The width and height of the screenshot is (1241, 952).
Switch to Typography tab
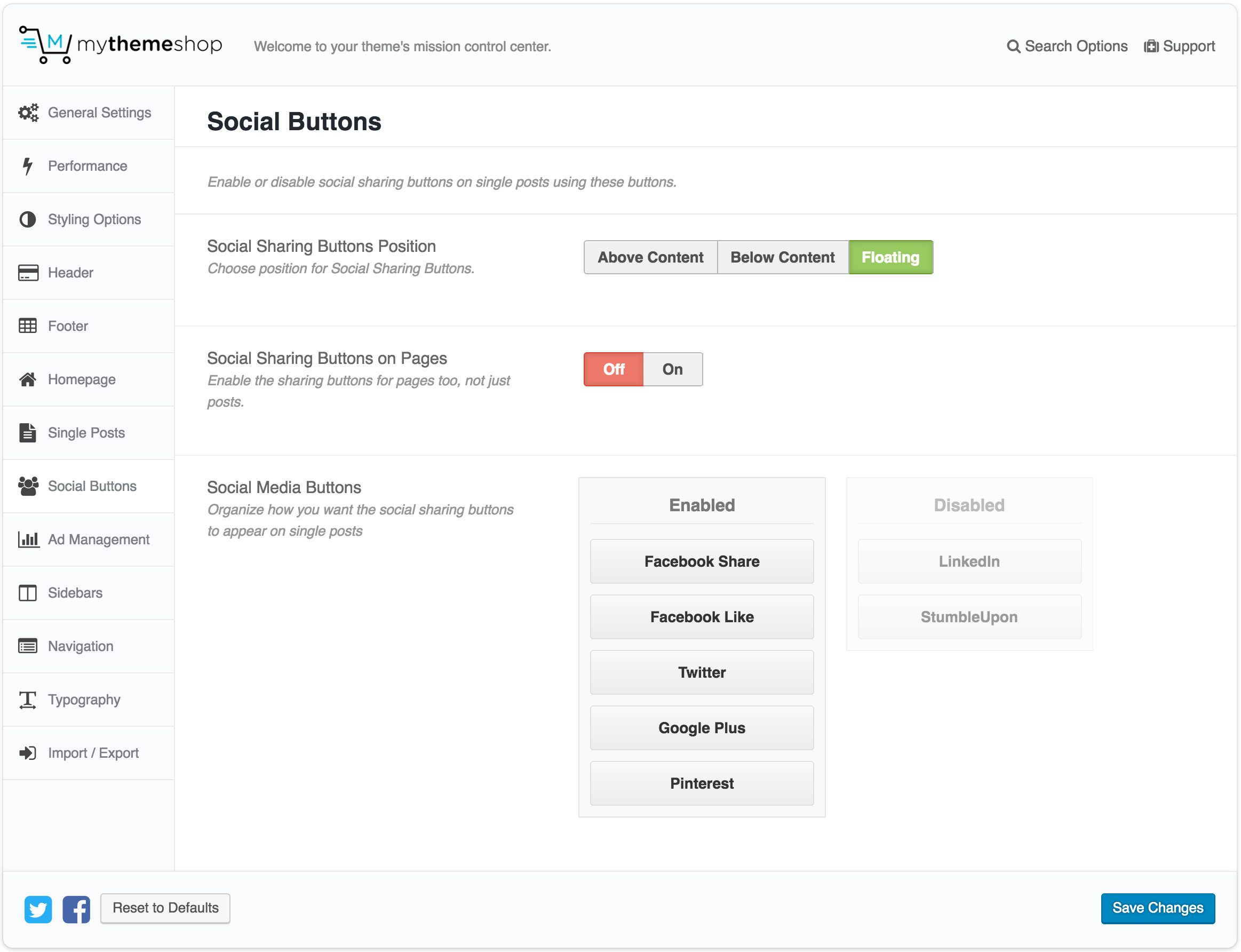(89, 700)
